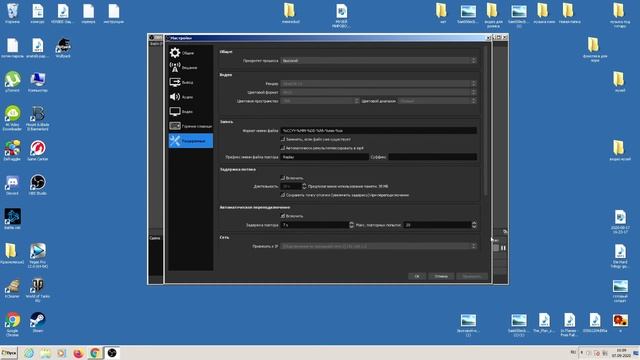
Task: Open the Вещание (Stream) settings section
Action: 191,68
